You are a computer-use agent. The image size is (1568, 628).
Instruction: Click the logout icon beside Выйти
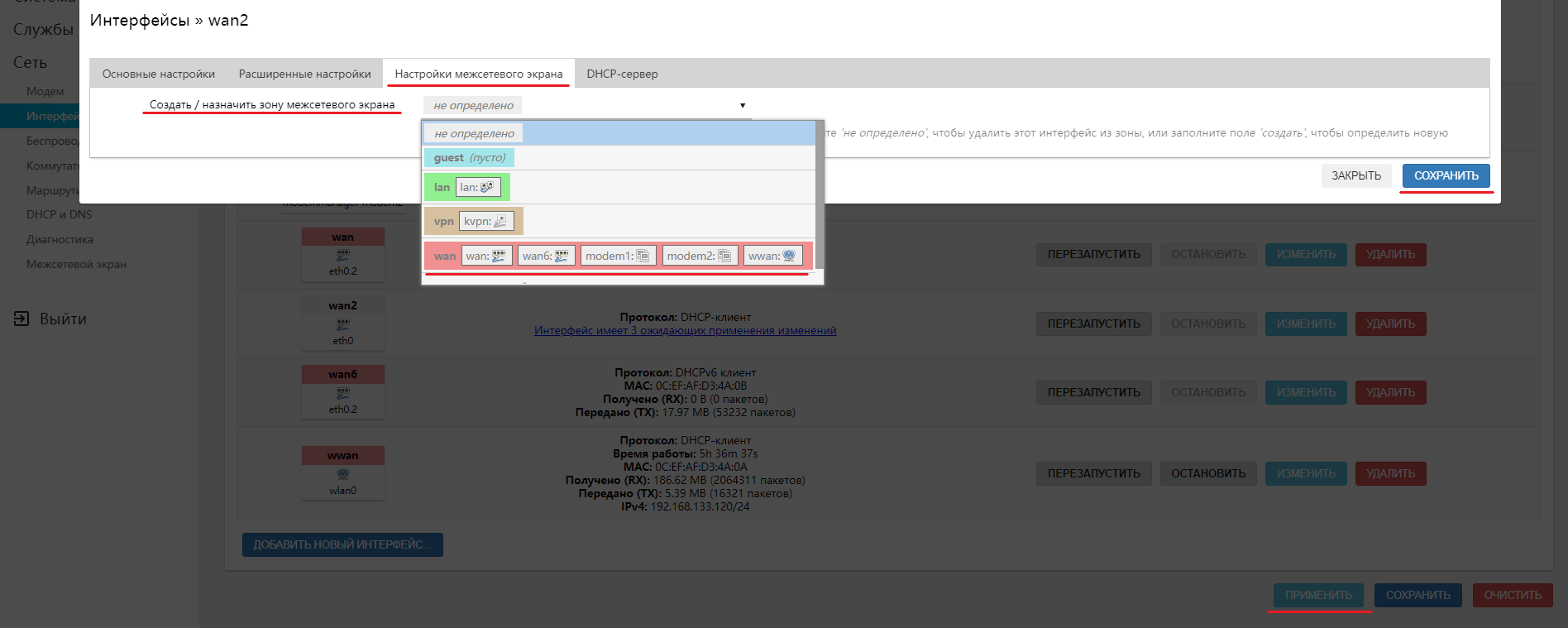[x=22, y=319]
